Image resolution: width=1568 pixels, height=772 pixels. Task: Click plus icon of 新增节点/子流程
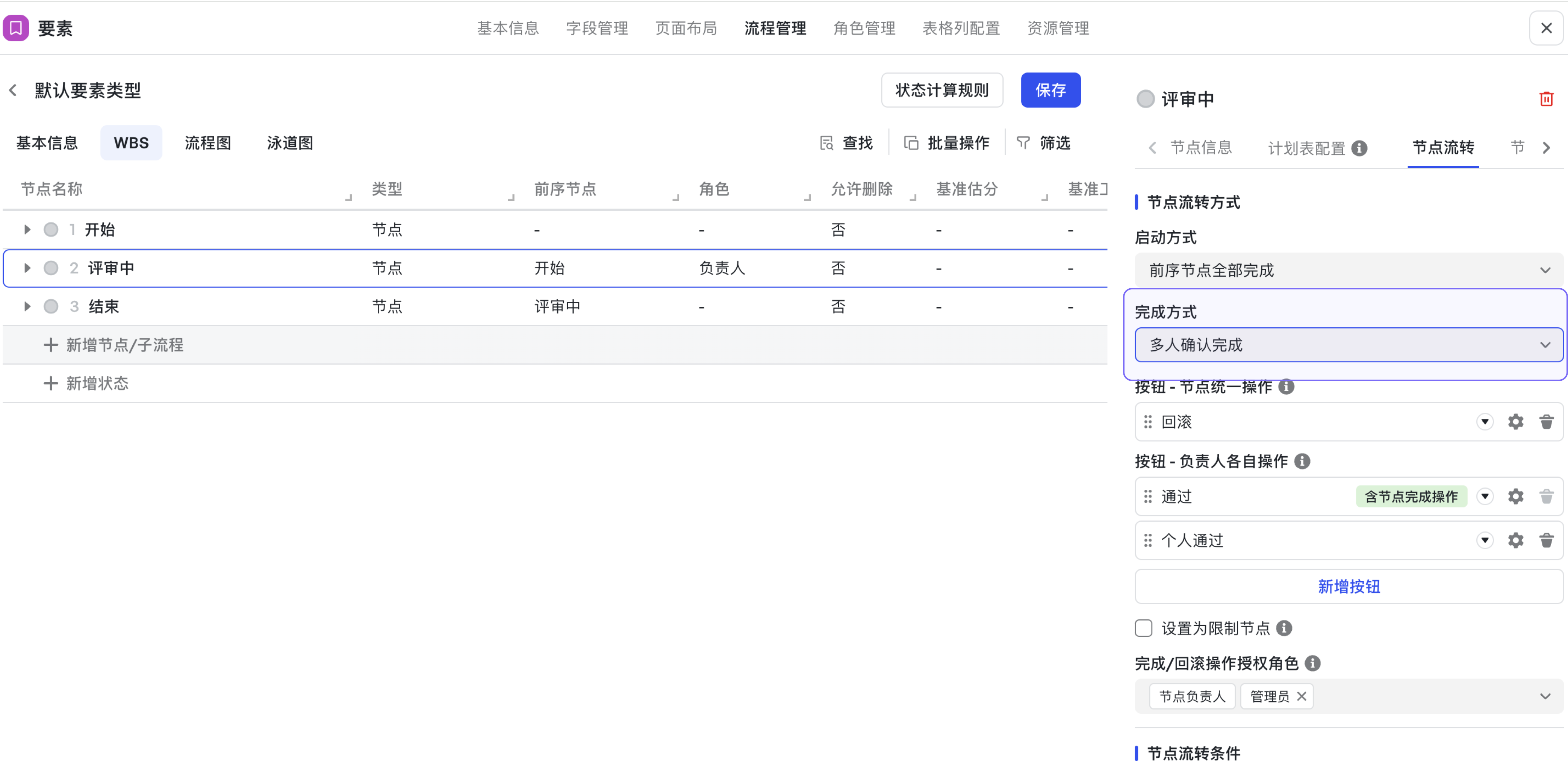click(51, 345)
